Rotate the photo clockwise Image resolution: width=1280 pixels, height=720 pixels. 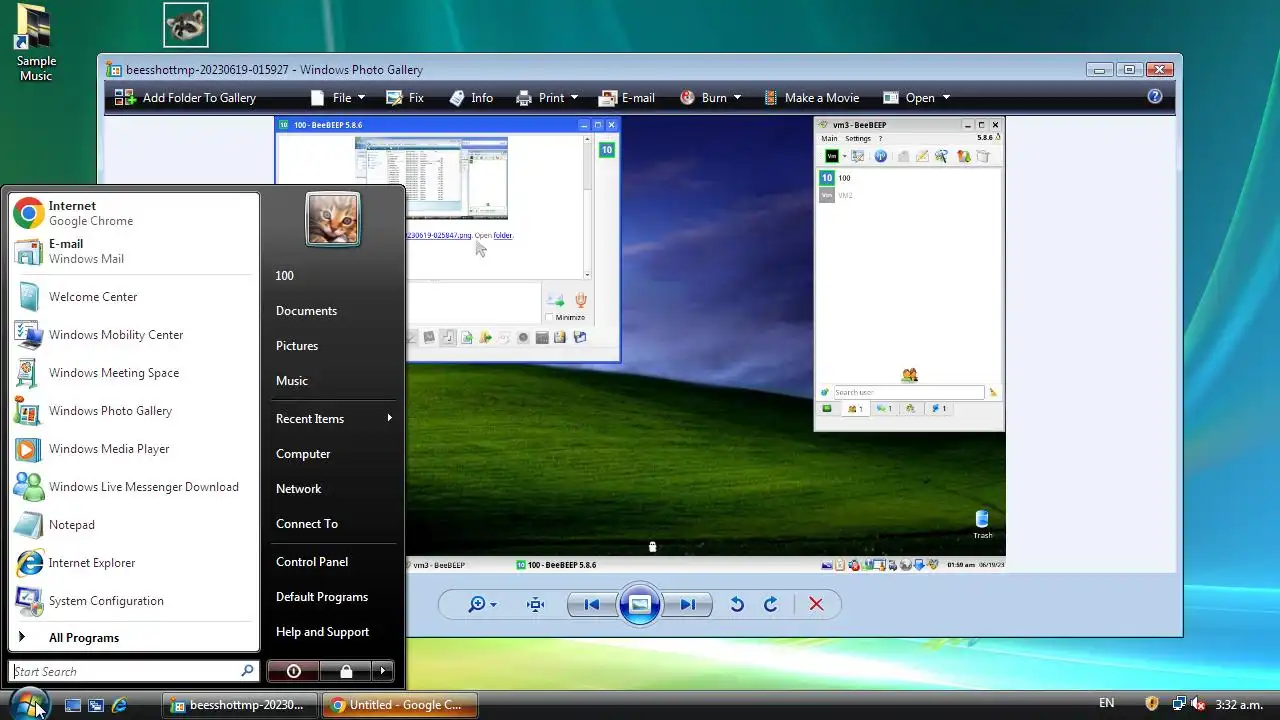pyautogui.click(x=770, y=604)
